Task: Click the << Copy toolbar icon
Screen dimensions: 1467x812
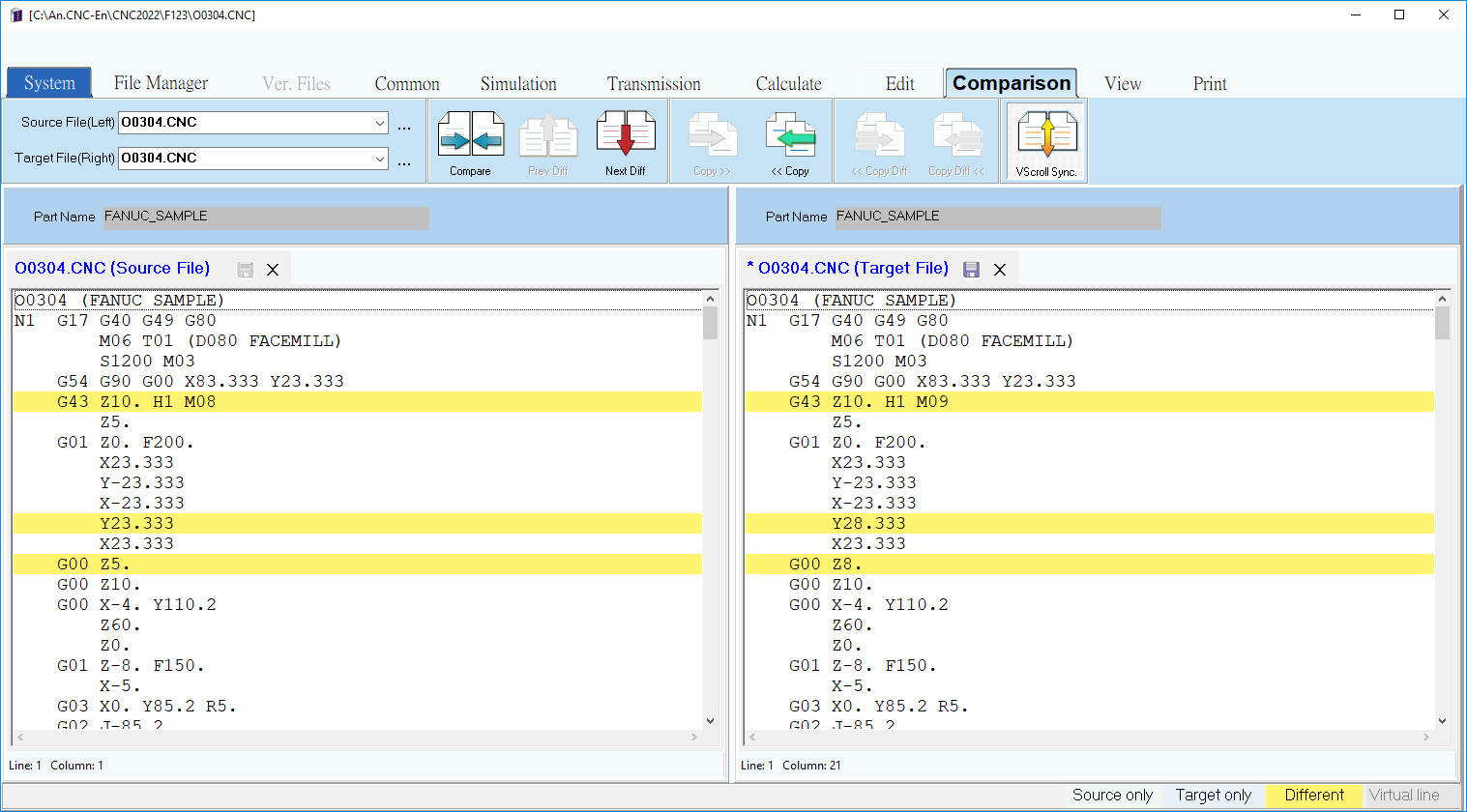Action: [x=790, y=141]
